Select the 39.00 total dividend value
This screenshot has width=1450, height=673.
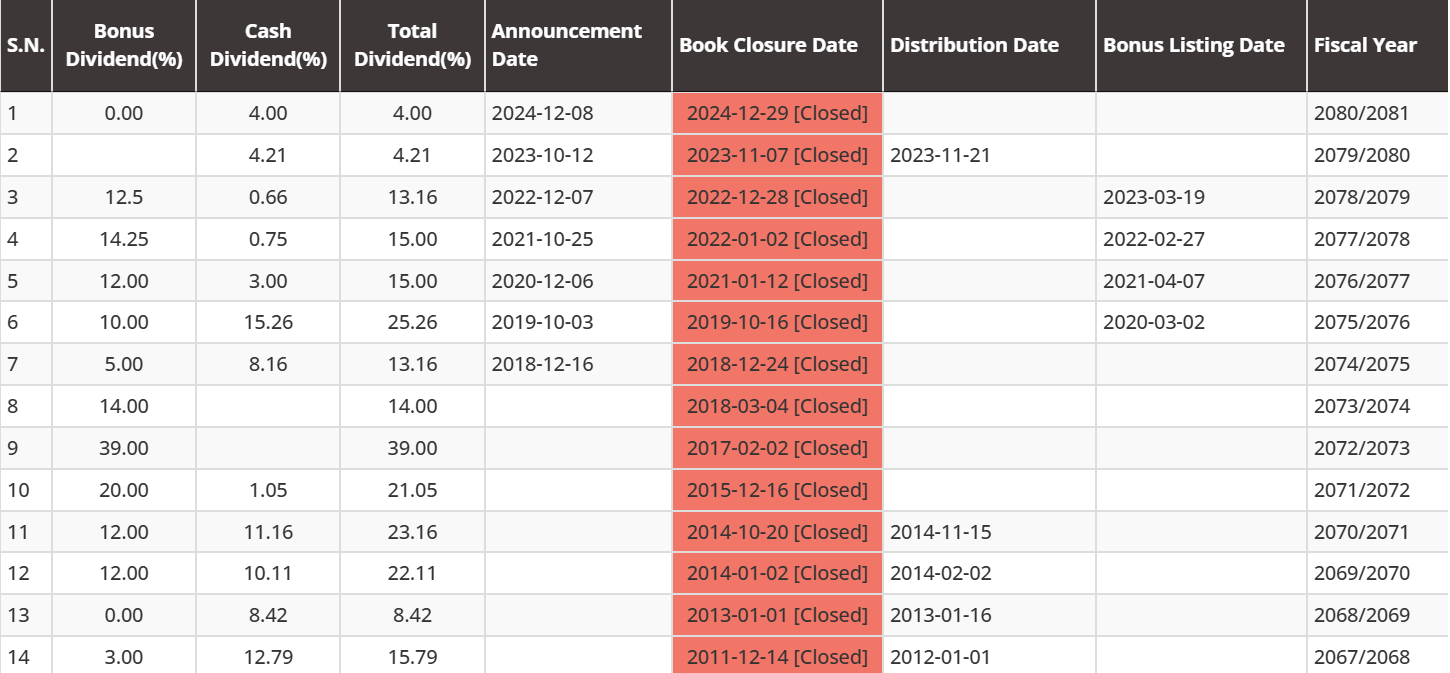[412, 448]
